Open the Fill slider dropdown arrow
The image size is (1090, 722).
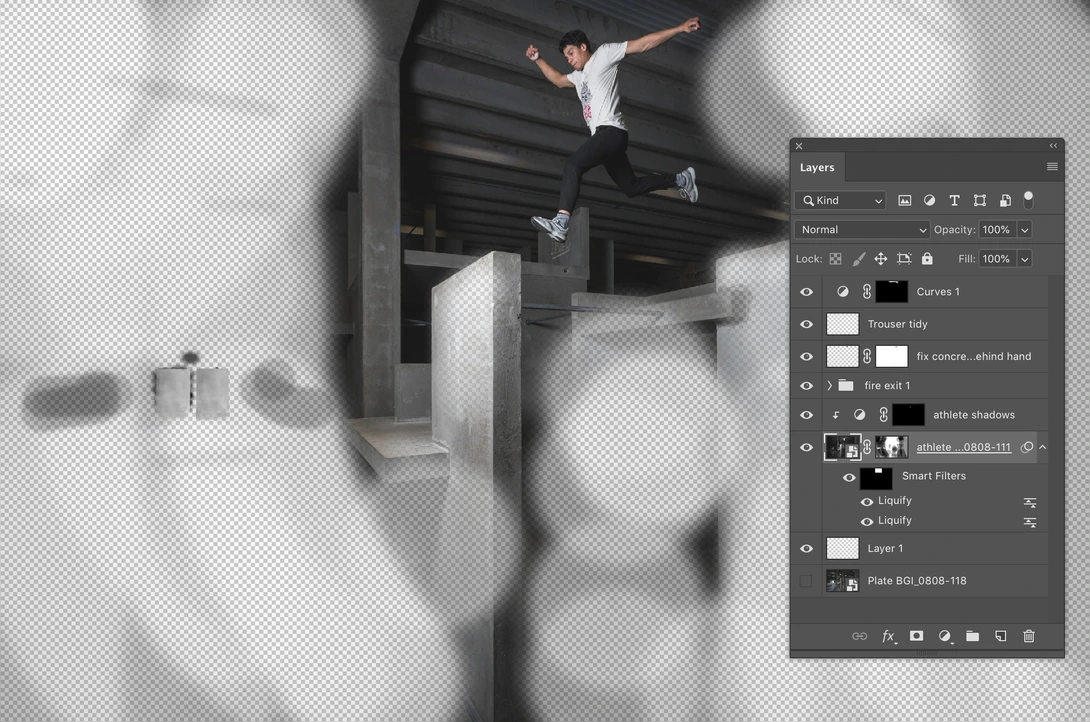point(1025,259)
